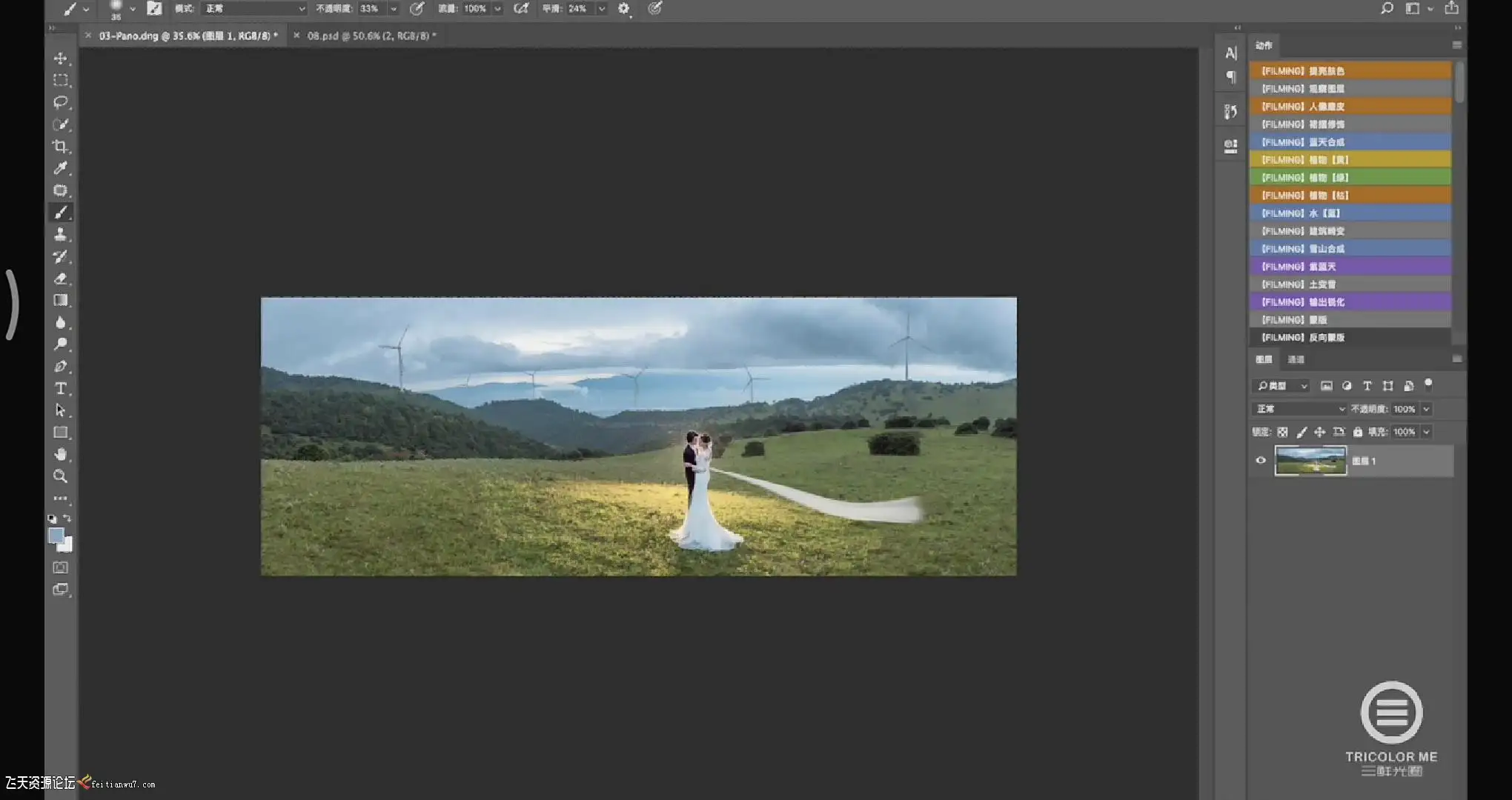
Task: Select the Move tool
Action: (x=61, y=59)
